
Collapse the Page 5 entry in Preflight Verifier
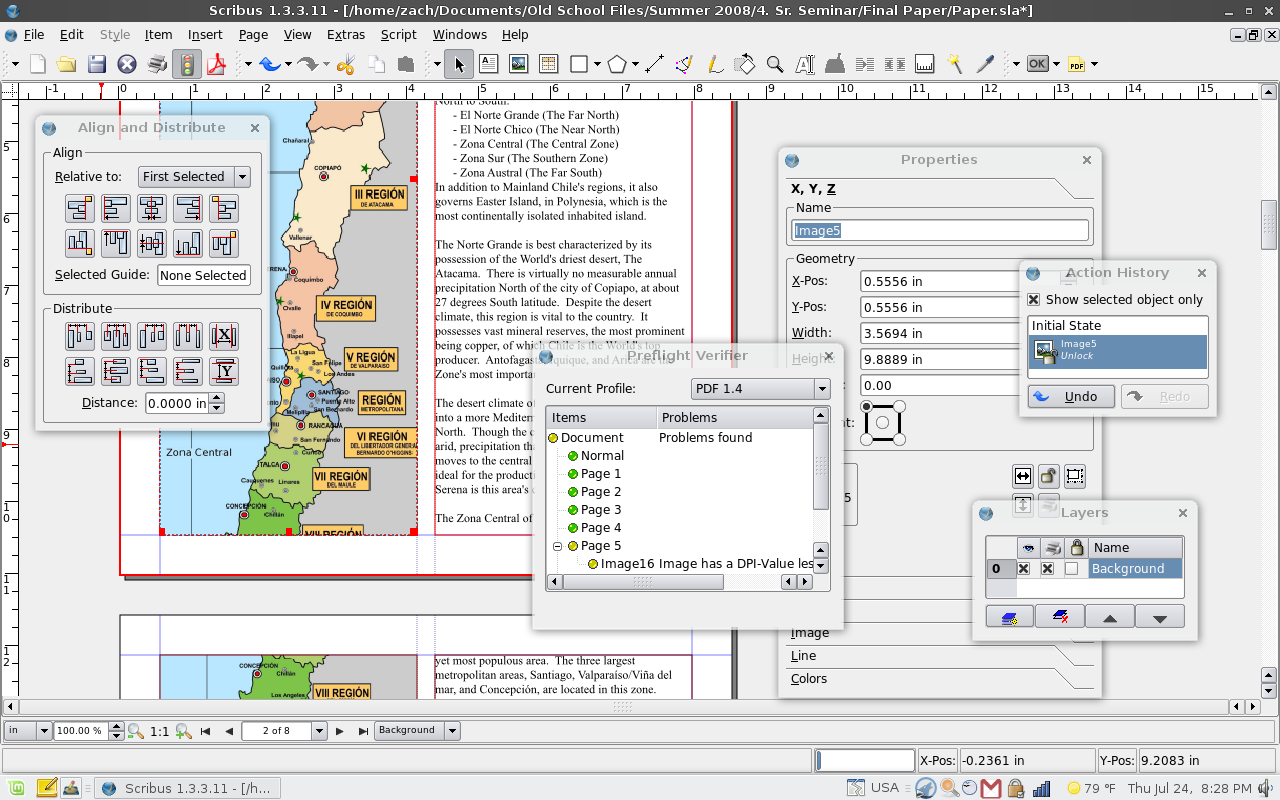557,546
